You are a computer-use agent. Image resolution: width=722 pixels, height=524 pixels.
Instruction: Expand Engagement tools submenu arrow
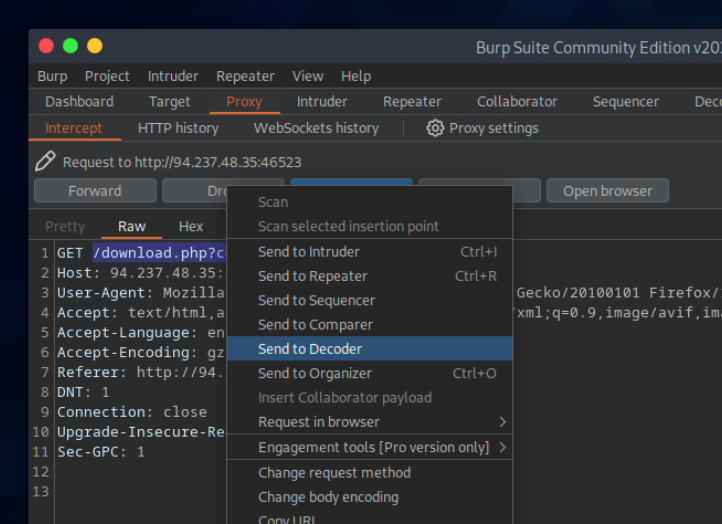502,447
